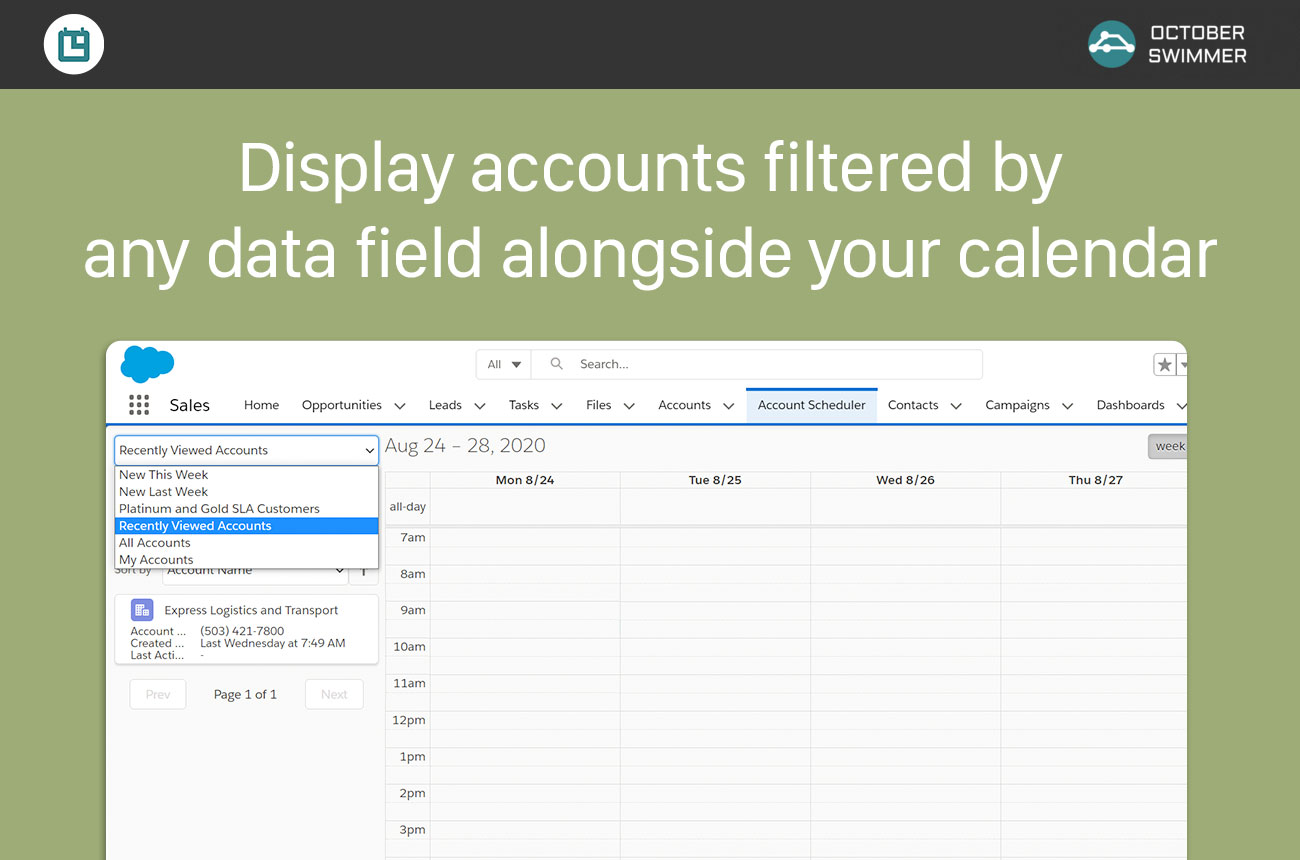This screenshot has height=860, width=1300.
Task: Select the My Accounts list option
Action: coord(156,560)
